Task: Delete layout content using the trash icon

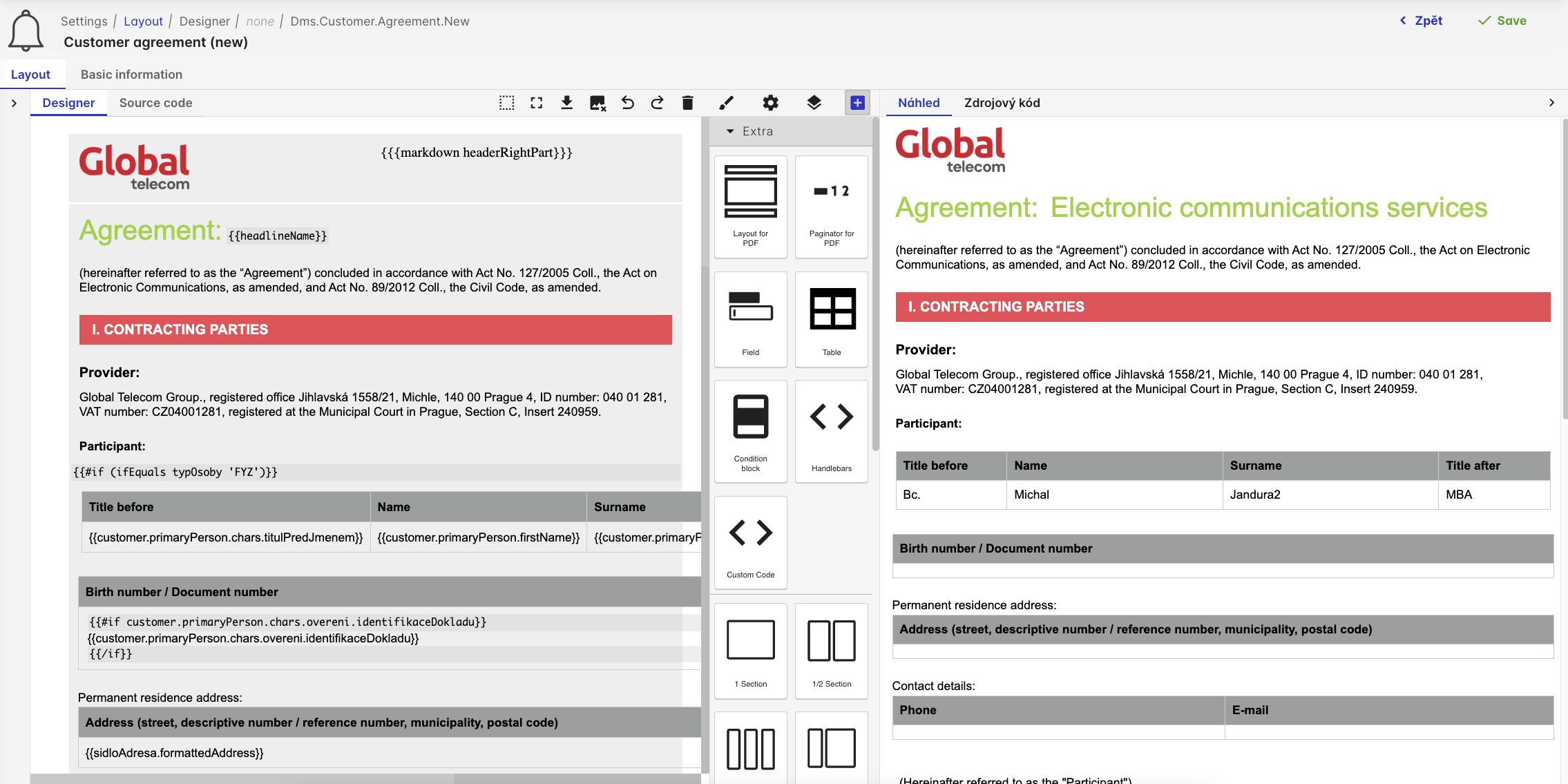Action: click(x=687, y=102)
